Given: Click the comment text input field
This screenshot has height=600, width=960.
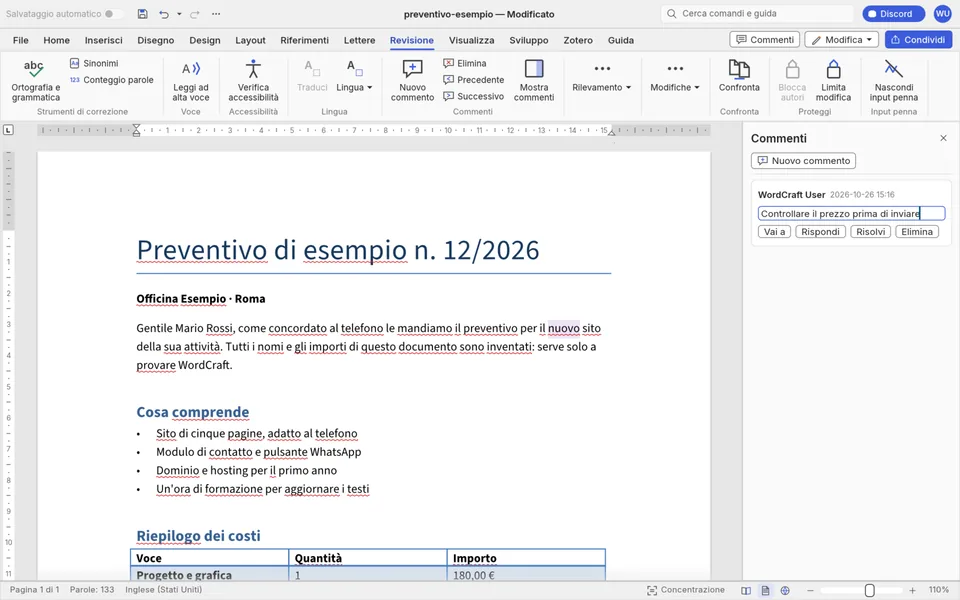Looking at the screenshot, I should pyautogui.click(x=851, y=213).
